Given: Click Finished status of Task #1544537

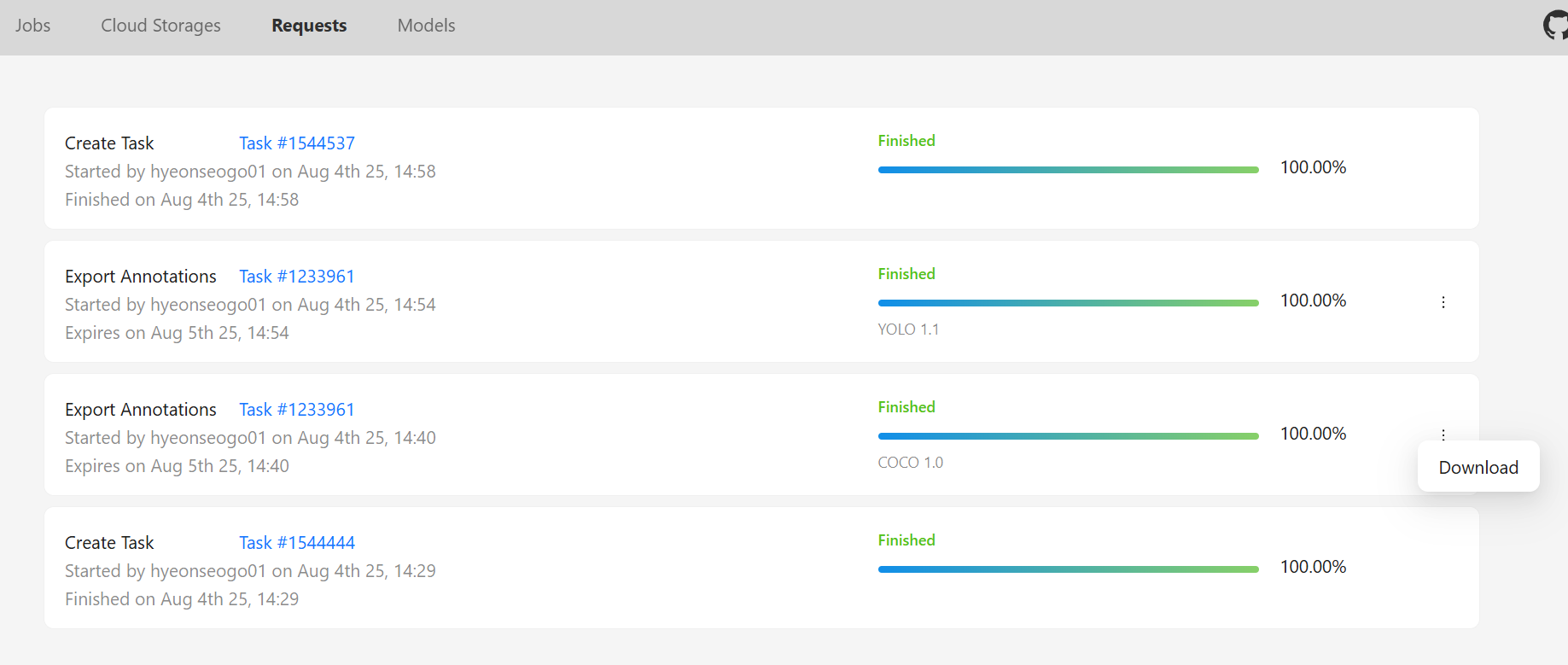Looking at the screenshot, I should (906, 141).
